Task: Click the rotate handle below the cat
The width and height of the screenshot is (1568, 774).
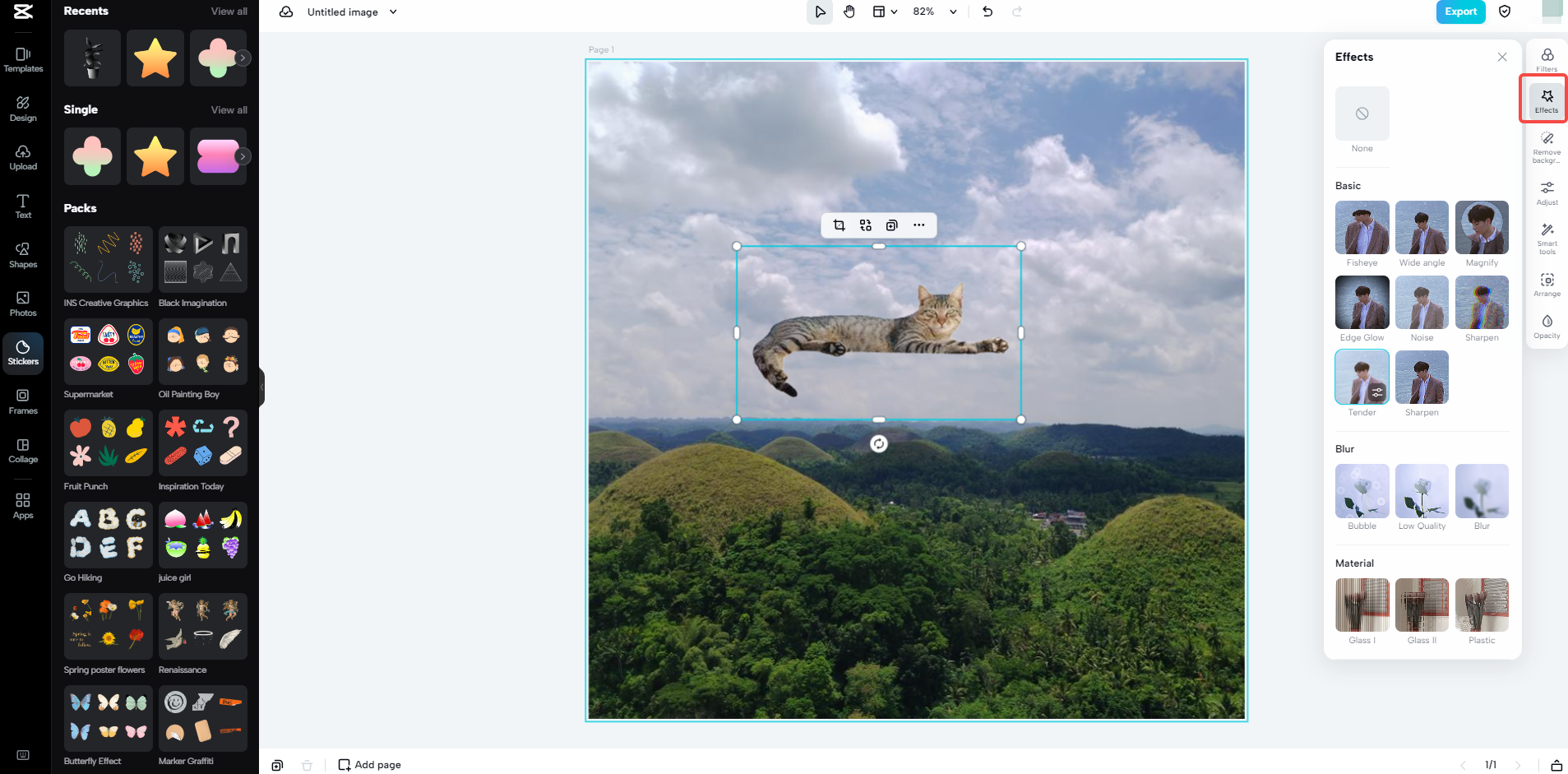Action: pos(879,444)
